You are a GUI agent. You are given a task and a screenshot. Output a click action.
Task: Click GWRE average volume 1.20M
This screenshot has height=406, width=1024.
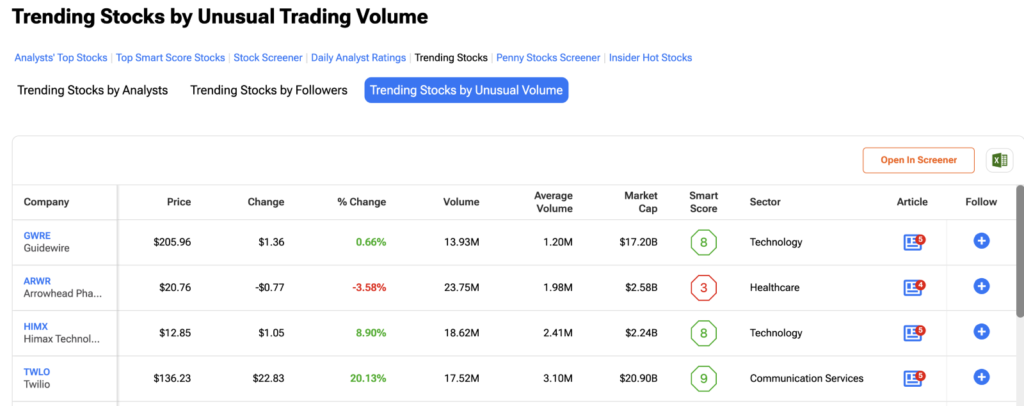coord(557,242)
